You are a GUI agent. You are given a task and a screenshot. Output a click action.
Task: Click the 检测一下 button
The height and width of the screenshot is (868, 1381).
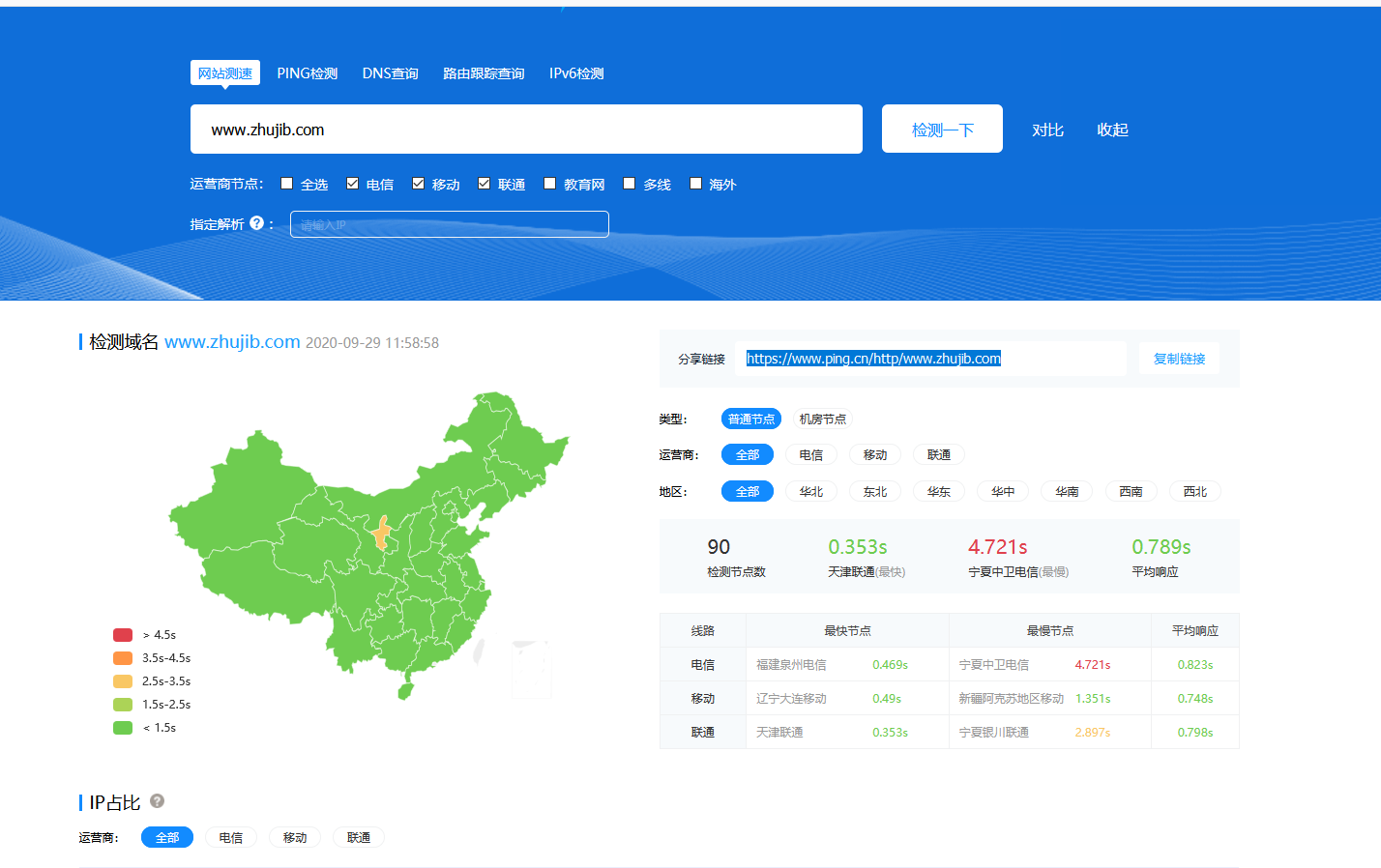click(x=942, y=129)
